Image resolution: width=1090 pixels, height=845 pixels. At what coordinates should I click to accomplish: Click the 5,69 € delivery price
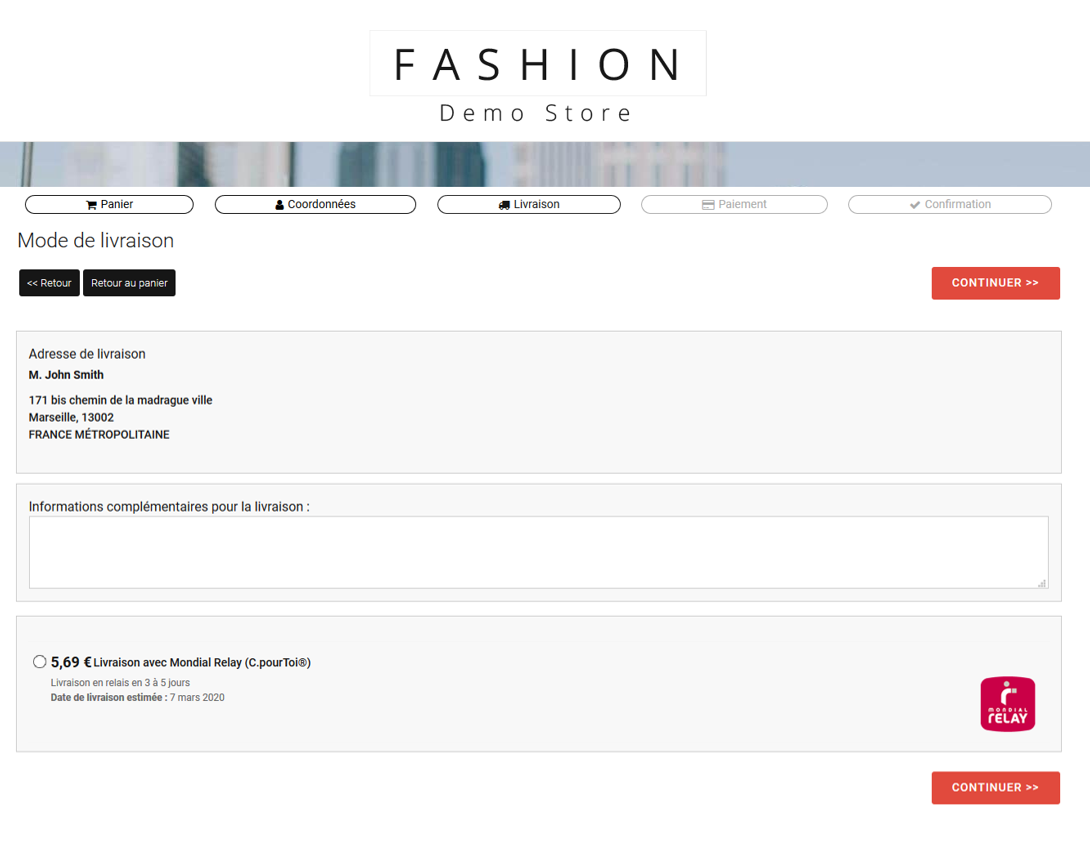click(x=71, y=661)
